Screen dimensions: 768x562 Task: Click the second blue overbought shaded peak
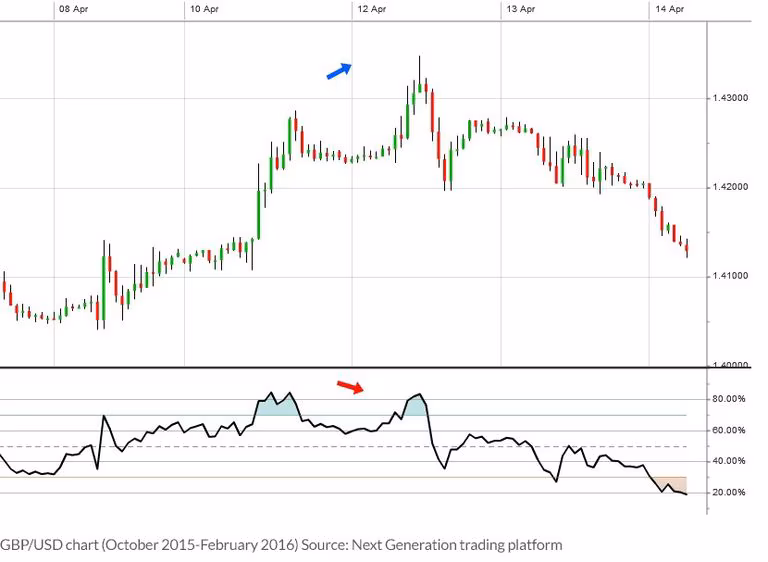point(415,405)
